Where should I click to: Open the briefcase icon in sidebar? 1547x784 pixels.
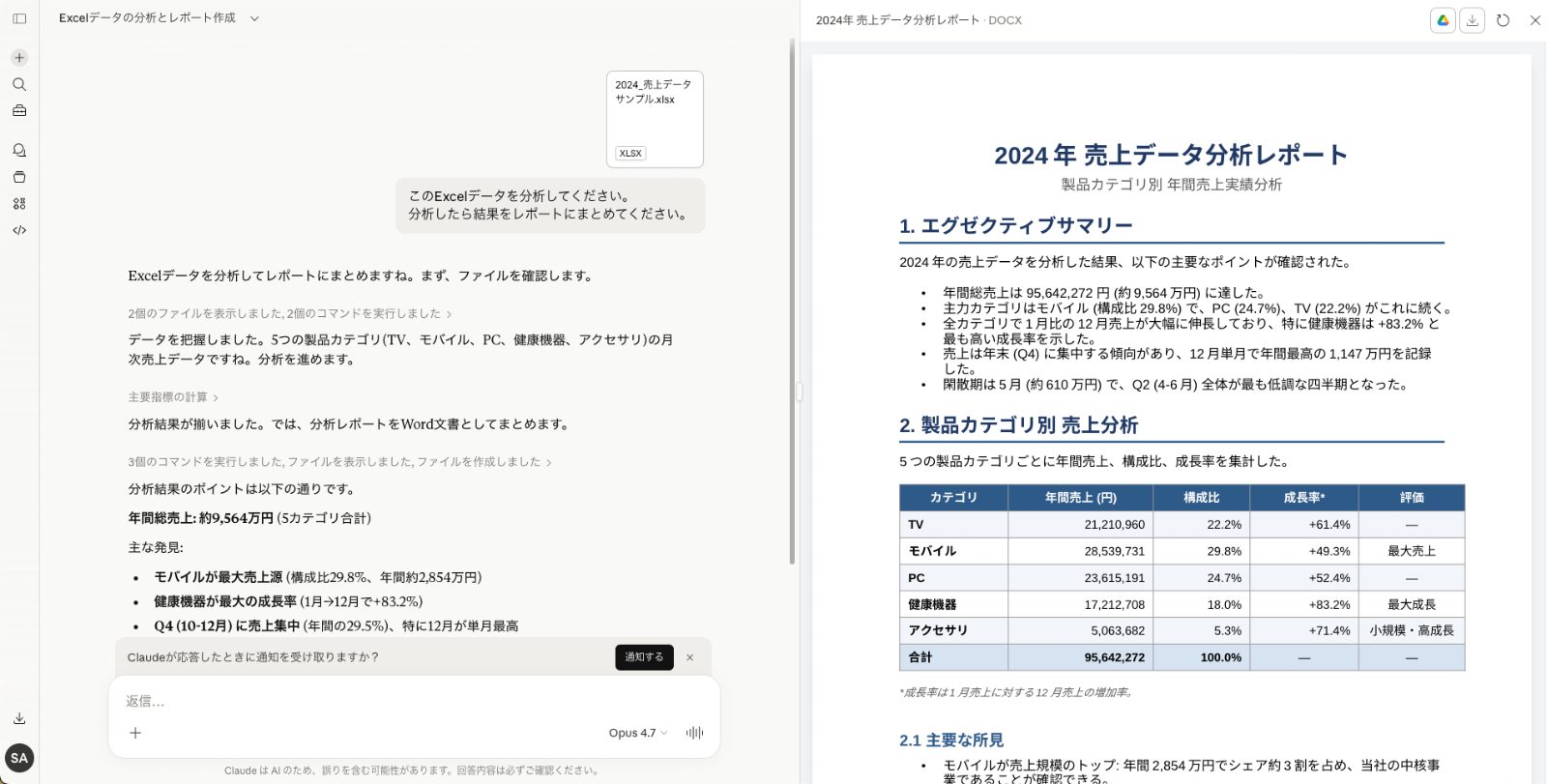click(x=19, y=111)
